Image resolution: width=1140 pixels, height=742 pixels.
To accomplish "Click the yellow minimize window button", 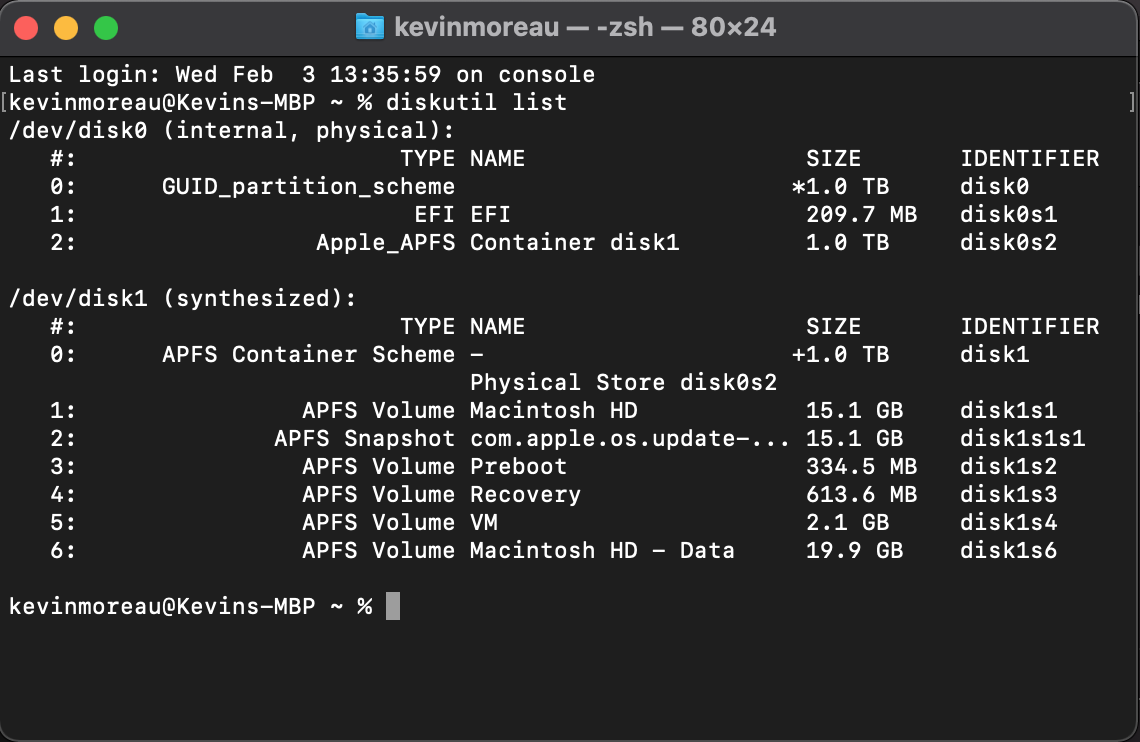I will pos(66,28).
